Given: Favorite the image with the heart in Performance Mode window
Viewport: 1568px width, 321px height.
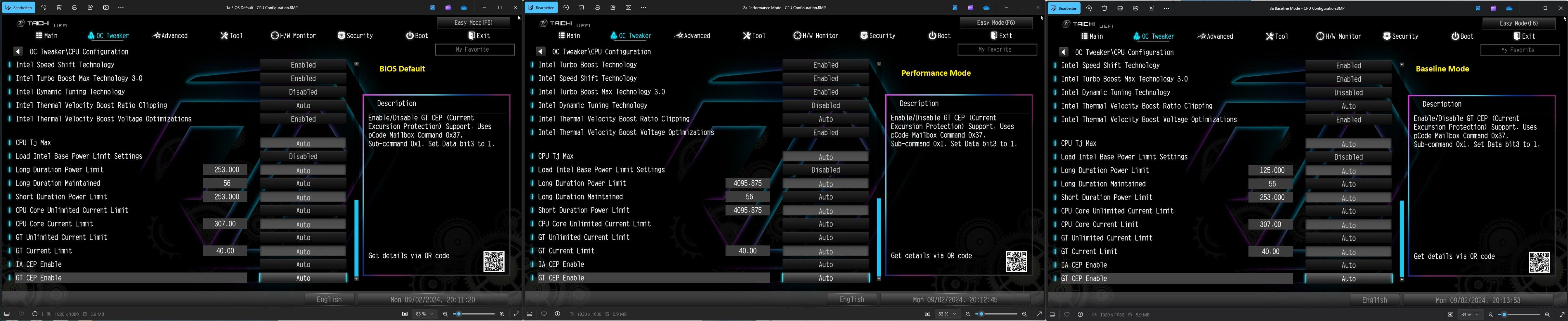Looking at the screenshot, I should [x=544, y=314].
